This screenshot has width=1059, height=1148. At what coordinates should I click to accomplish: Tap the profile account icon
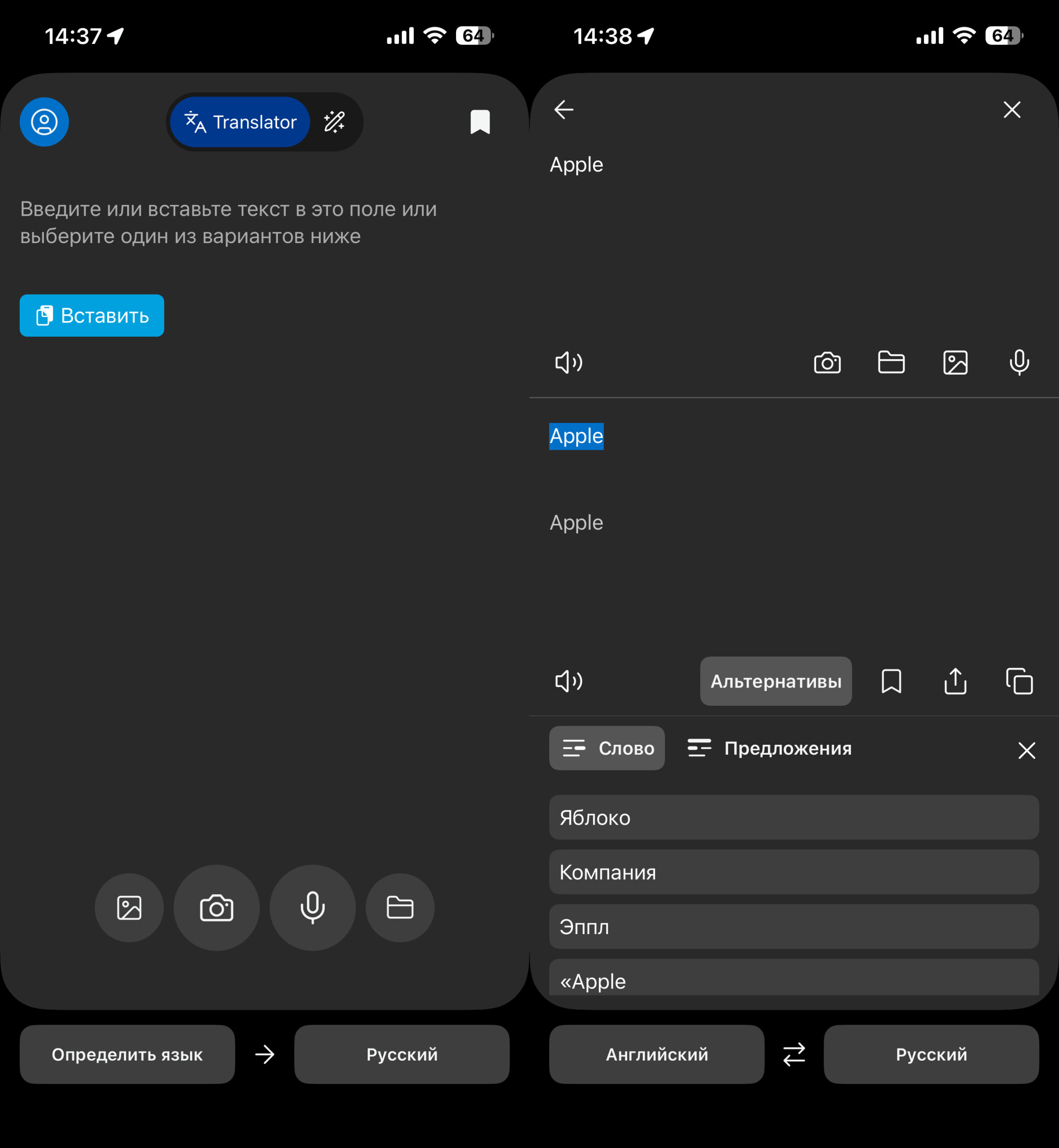[44, 122]
